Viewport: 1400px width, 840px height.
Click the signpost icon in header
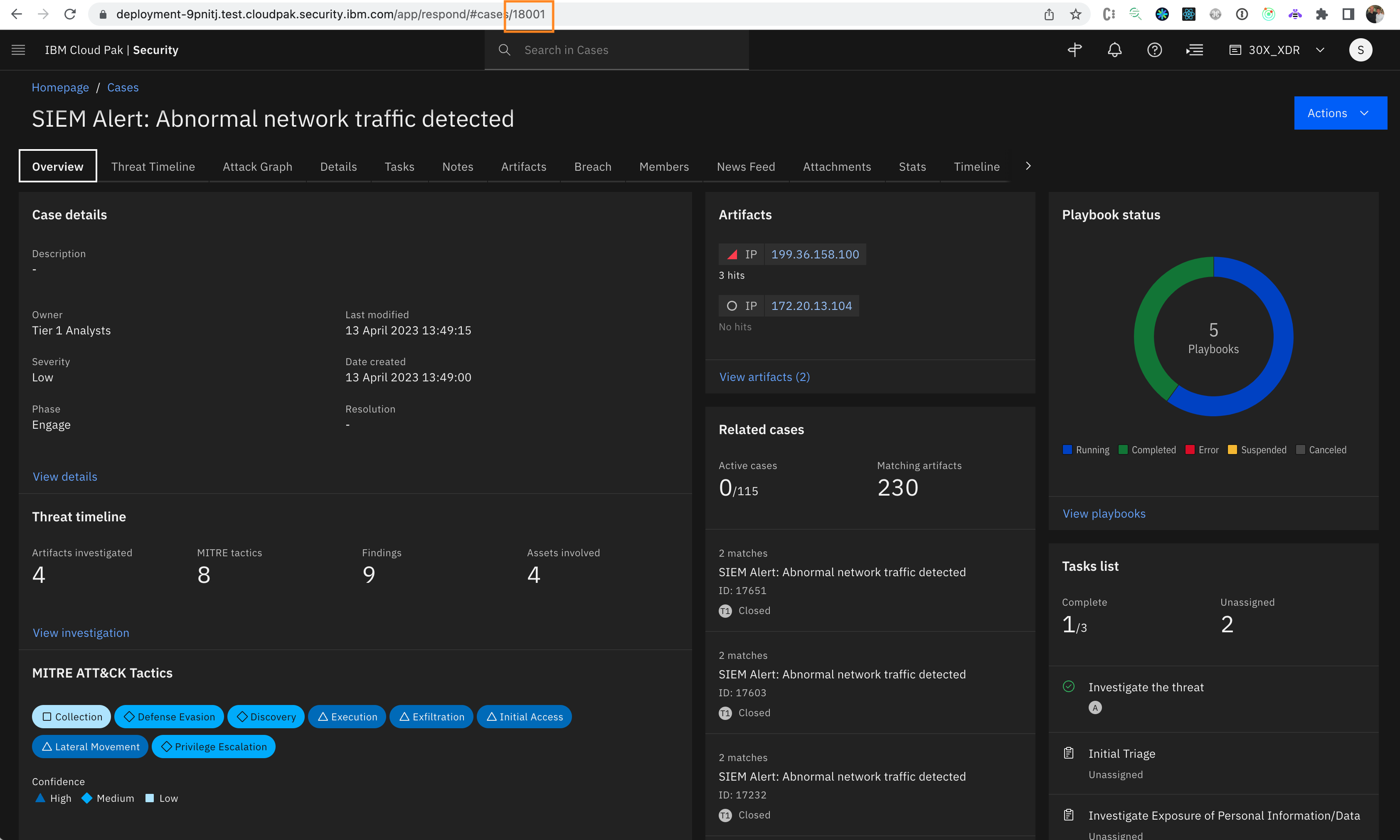1075,50
